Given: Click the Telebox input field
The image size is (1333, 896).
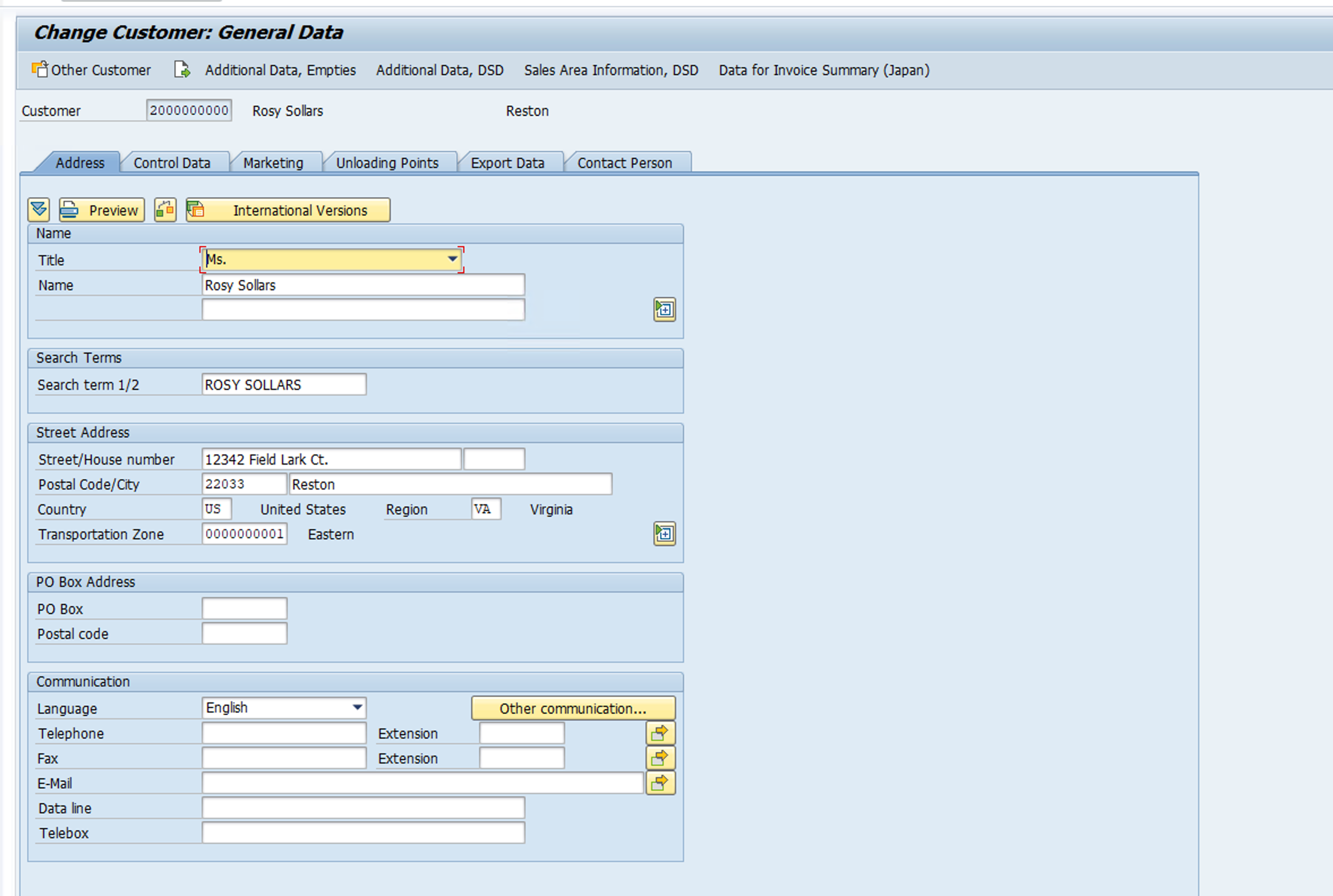Looking at the screenshot, I should pyautogui.click(x=363, y=832).
